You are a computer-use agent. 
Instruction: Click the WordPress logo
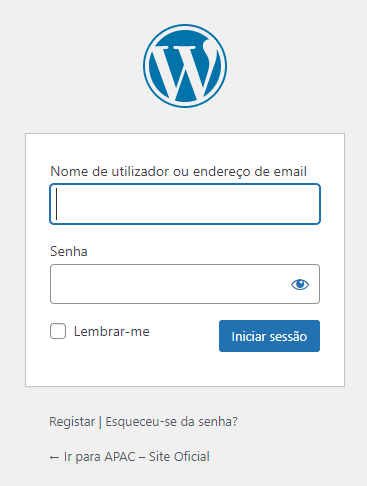pyautogui.click(x=185, y=66)
